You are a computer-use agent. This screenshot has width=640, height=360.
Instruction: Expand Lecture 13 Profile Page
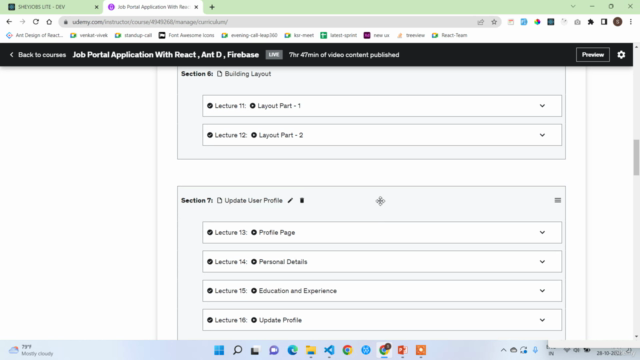tap(542, 232)
